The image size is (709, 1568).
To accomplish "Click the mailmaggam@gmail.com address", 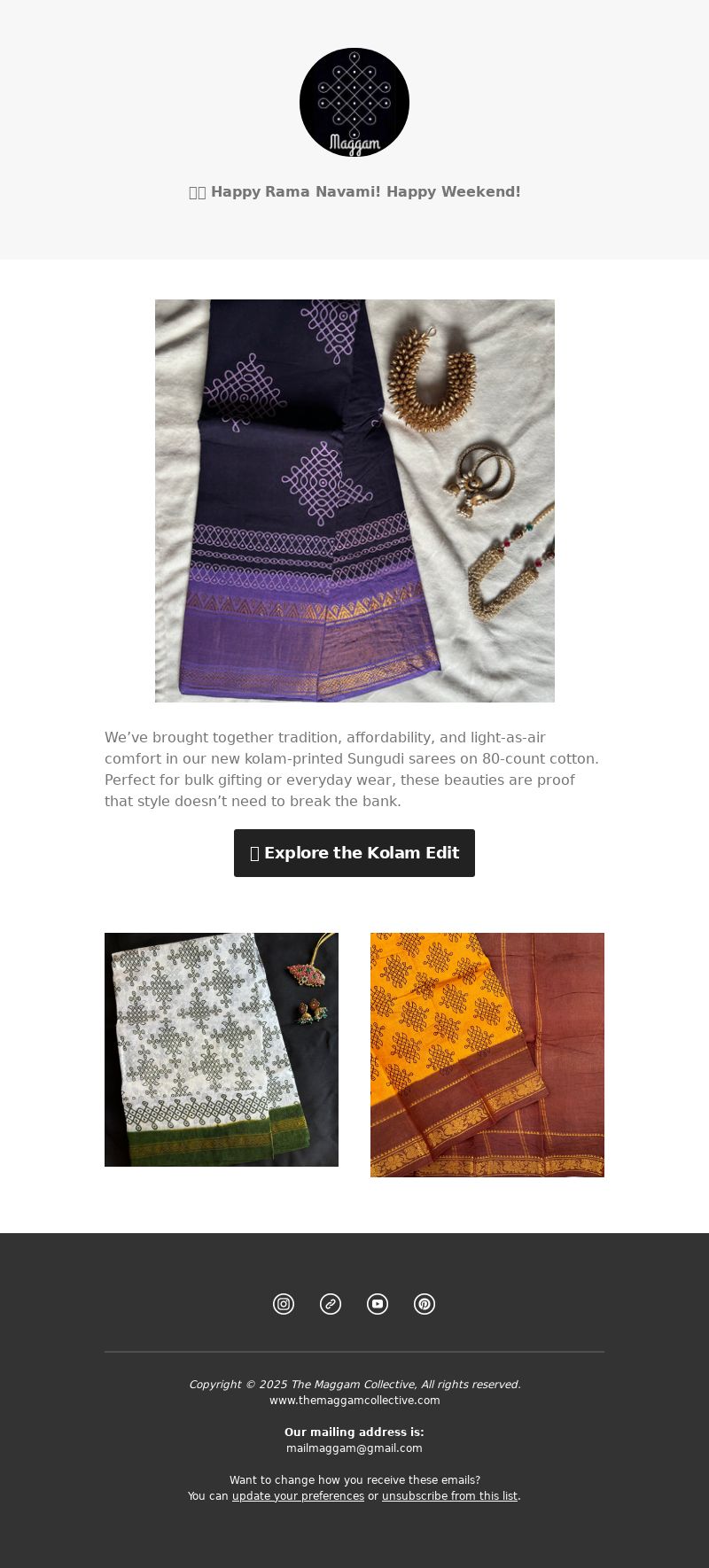I will (354, 1448).
